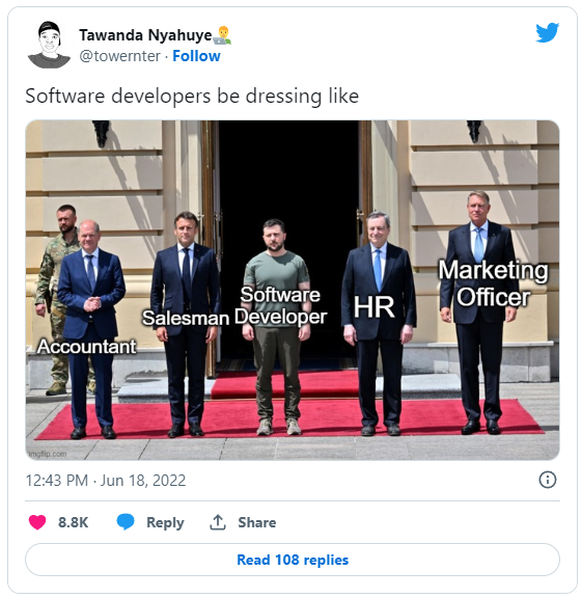The width and height of the screenshot is (582, 598).
Task: Click the 8.8K likes count
Action: (73, 522)
